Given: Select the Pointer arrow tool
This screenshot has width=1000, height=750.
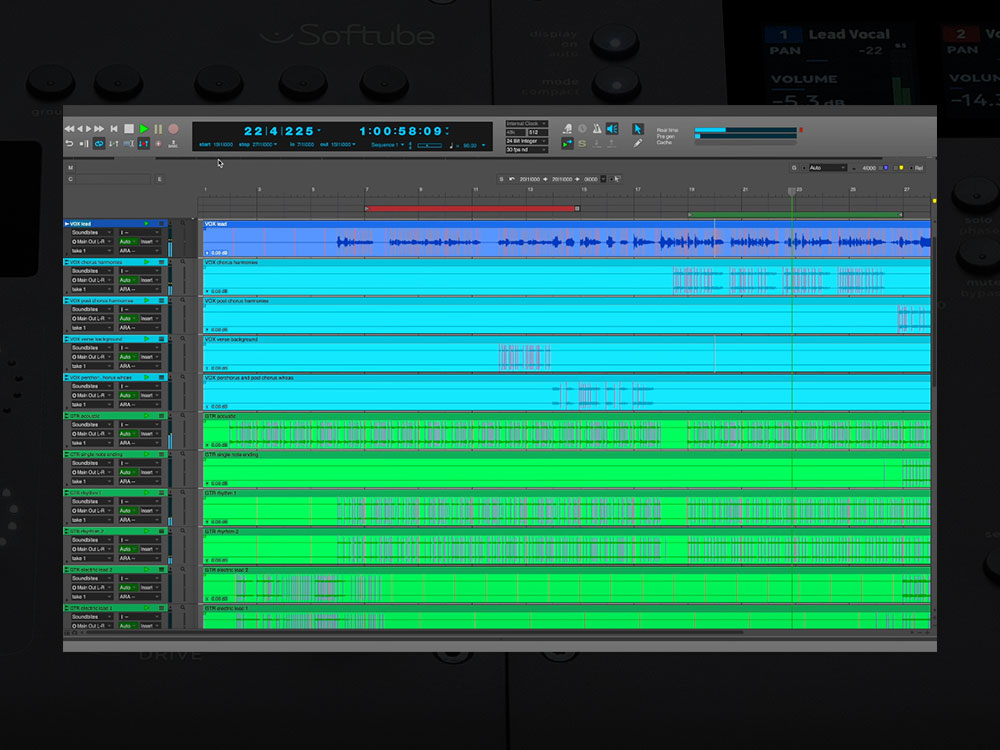Looking at the screenshot, I should 638,129.
